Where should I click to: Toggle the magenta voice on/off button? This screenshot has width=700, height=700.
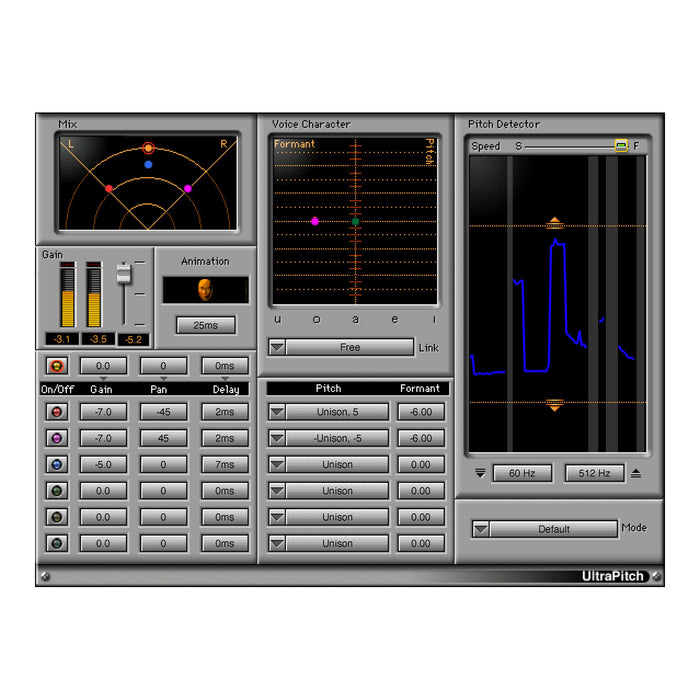[x=57, y=438]
